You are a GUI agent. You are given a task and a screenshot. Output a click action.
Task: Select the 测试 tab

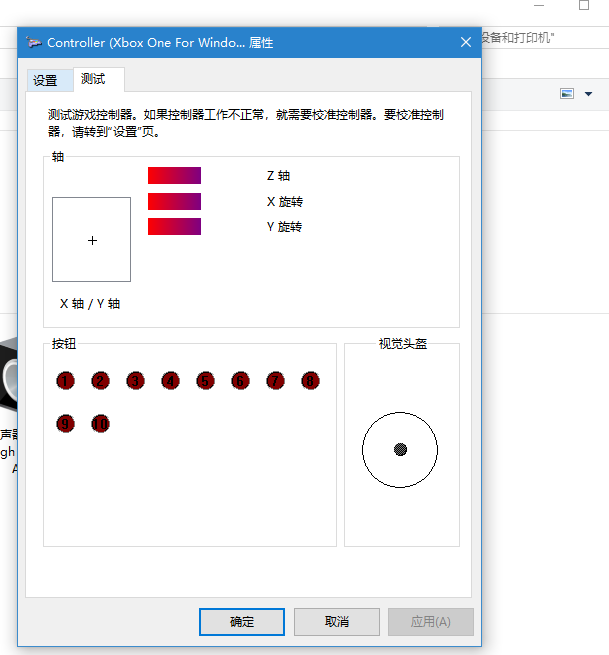[99, 79]
